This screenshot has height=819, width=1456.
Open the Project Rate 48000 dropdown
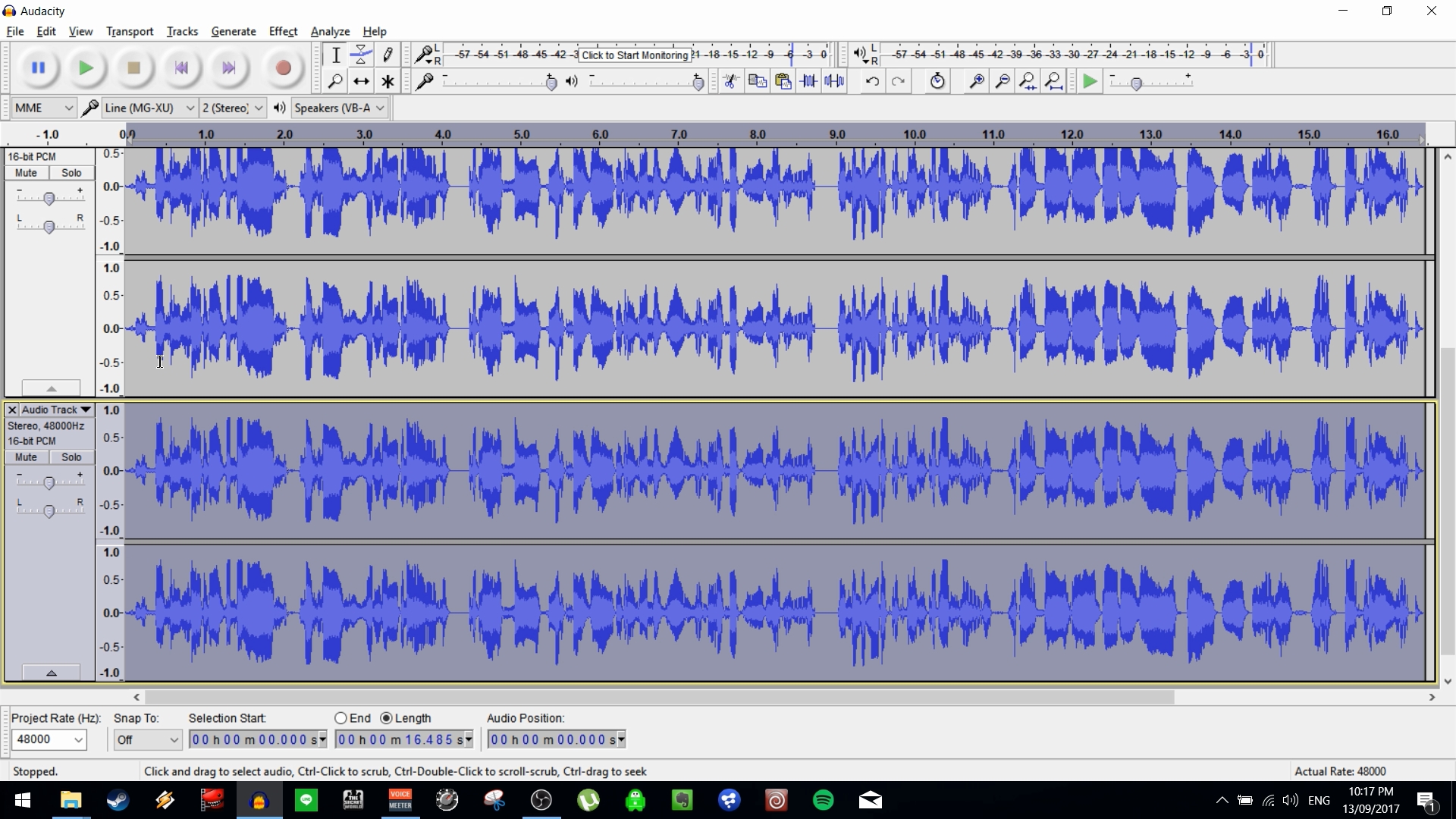[x=49, y=739]
